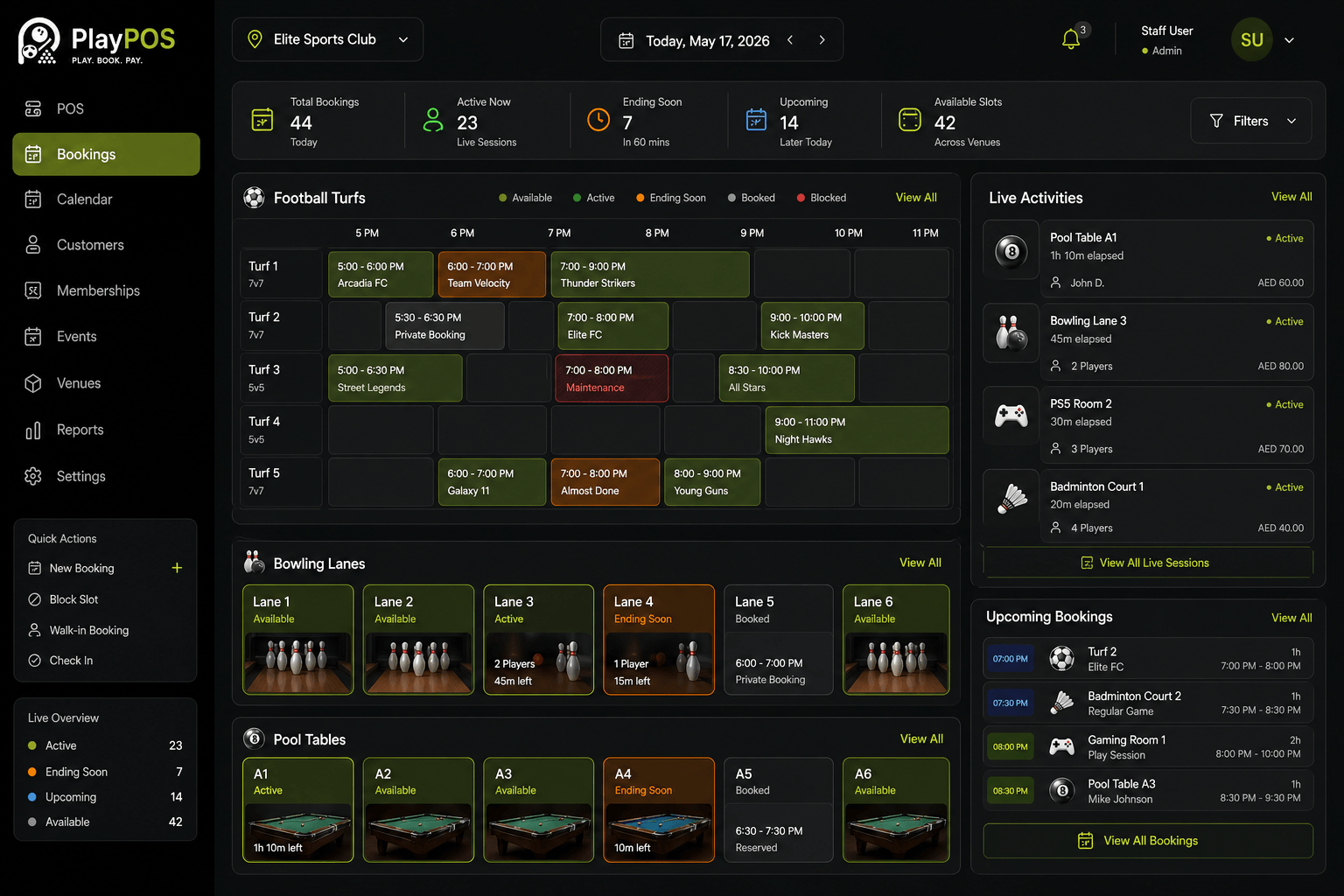Click View All in Bowling Lanes section
The height and width of the screenshot is (896, 1344).
point(920,563)
